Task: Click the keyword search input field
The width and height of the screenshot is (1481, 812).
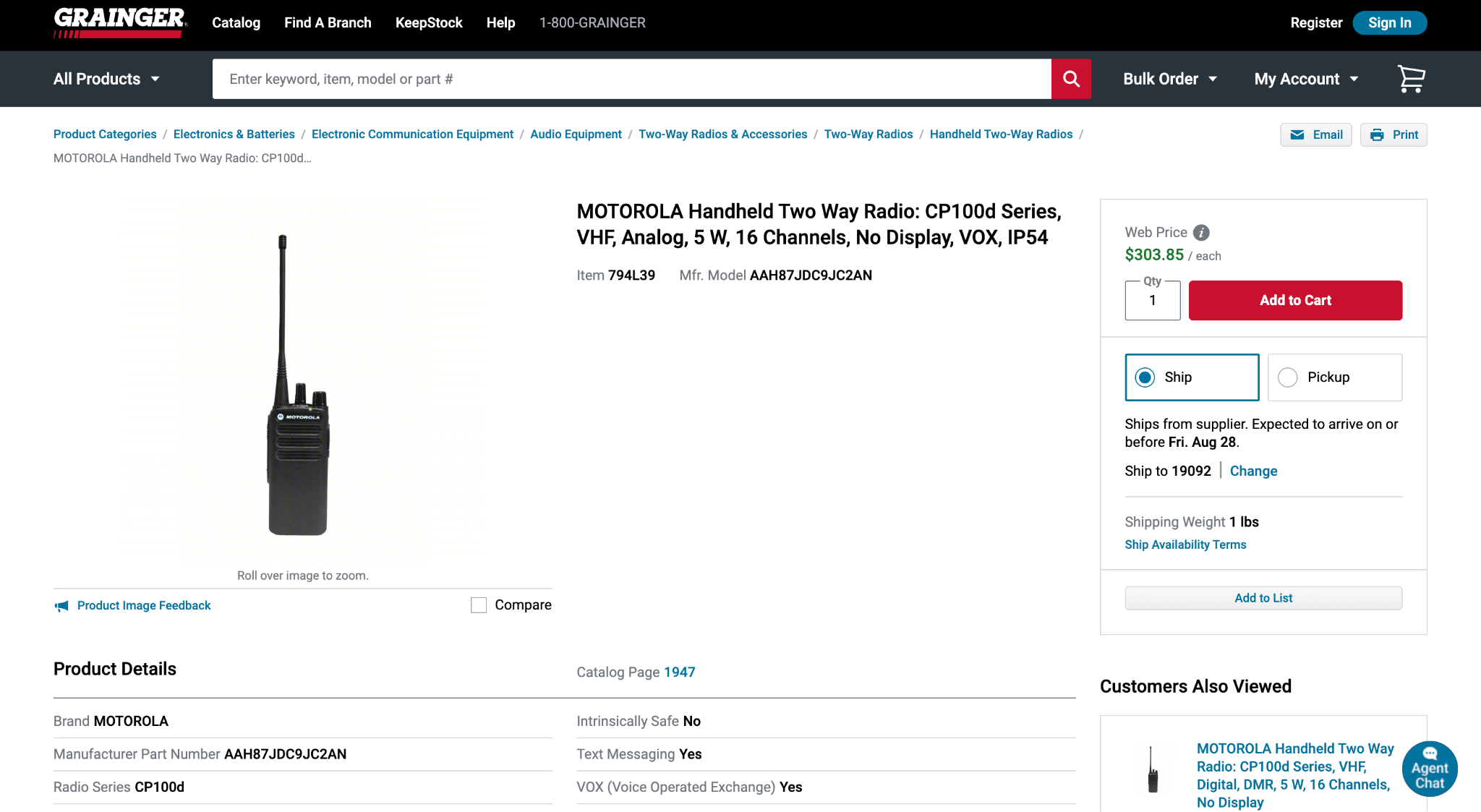Action: click(x=631, y=79)
